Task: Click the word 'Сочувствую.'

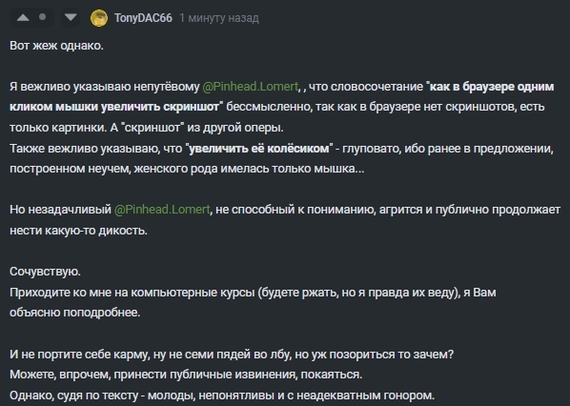Action: 45,271
